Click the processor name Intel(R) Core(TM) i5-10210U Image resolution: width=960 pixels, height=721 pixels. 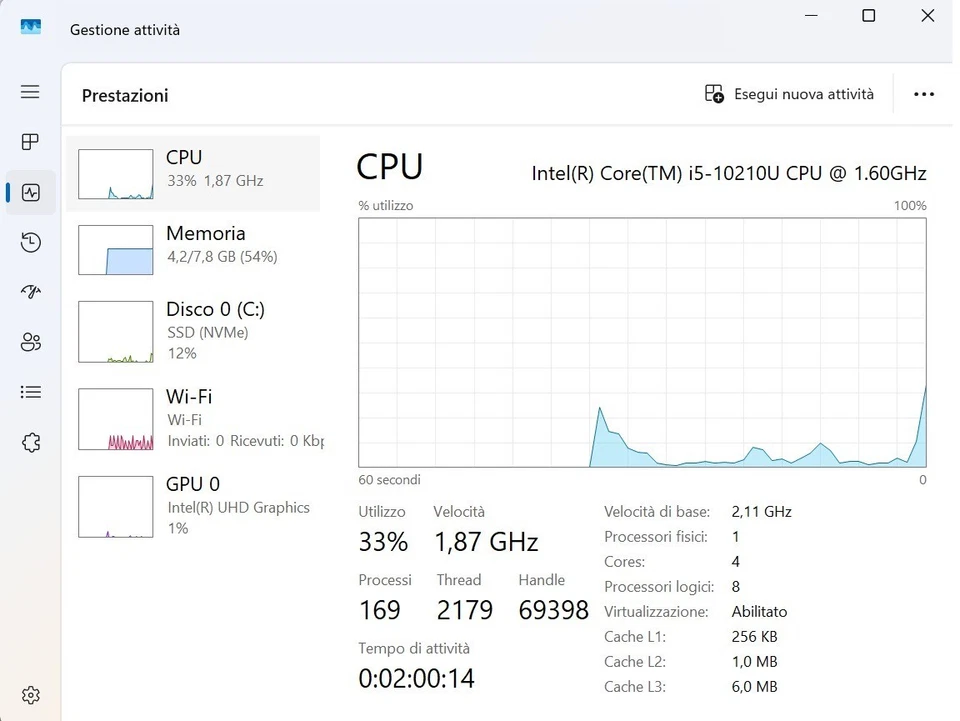[x=729, y=174]
